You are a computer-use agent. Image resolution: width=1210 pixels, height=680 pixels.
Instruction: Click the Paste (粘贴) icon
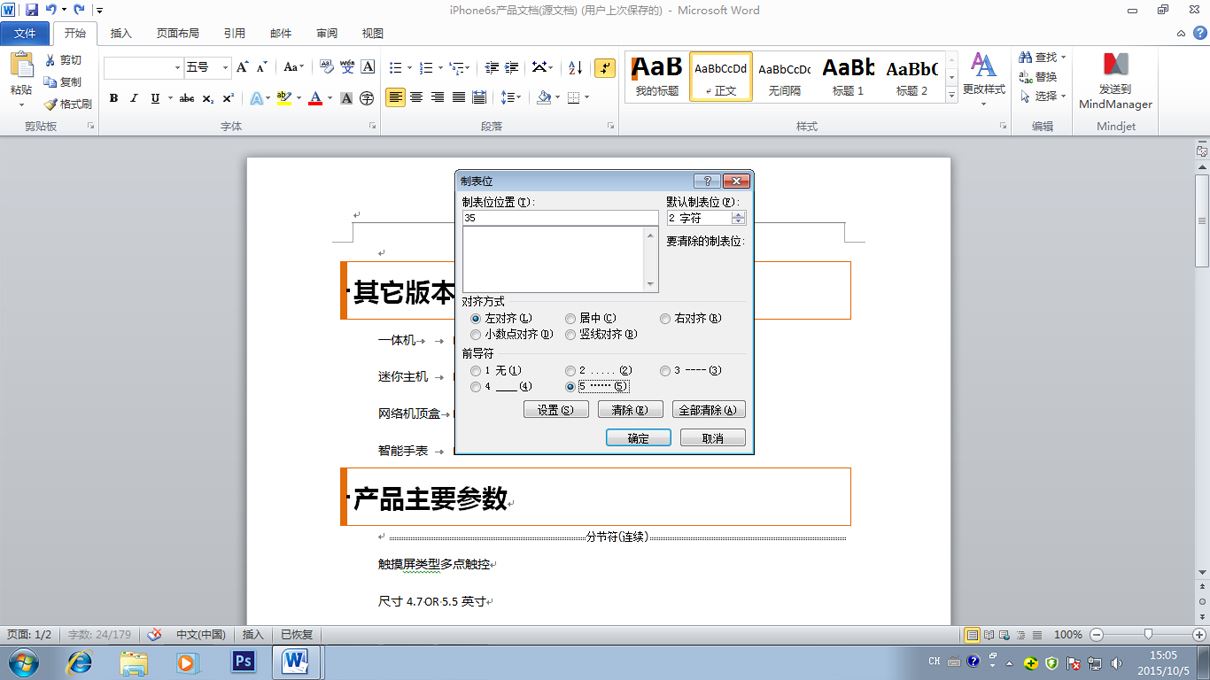pyautogui.click(x=21, y=66)
